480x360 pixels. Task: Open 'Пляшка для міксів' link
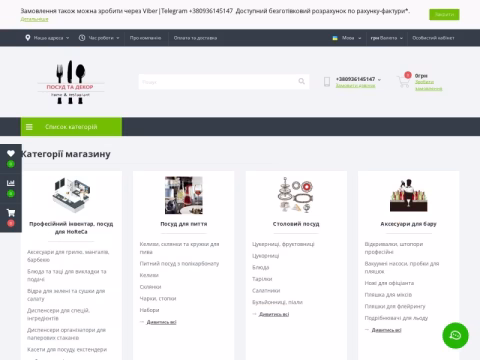point(388,295)
